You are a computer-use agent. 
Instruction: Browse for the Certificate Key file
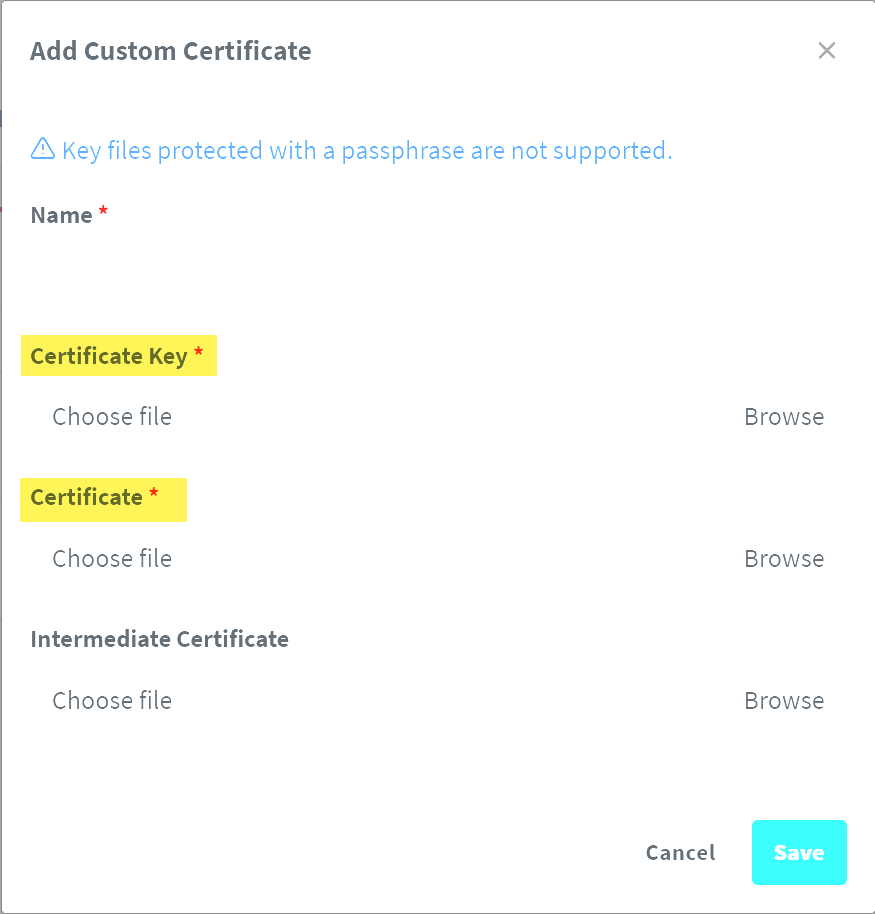click(x=784, y=417)
